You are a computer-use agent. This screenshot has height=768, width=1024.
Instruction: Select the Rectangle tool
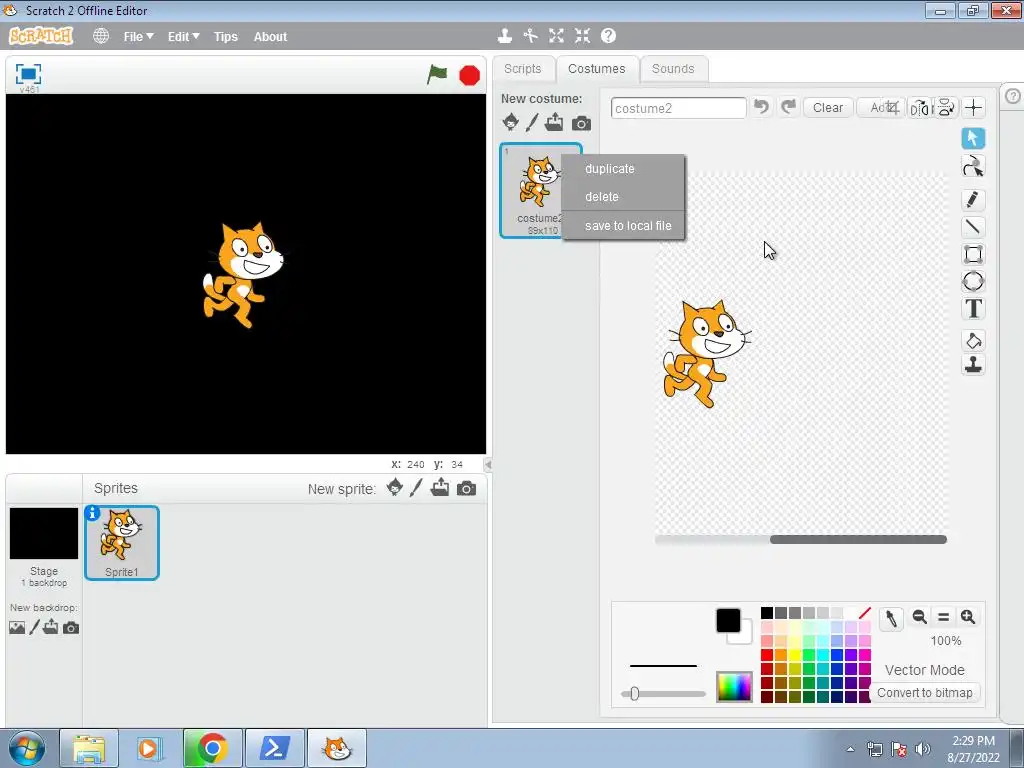[973, 254]
